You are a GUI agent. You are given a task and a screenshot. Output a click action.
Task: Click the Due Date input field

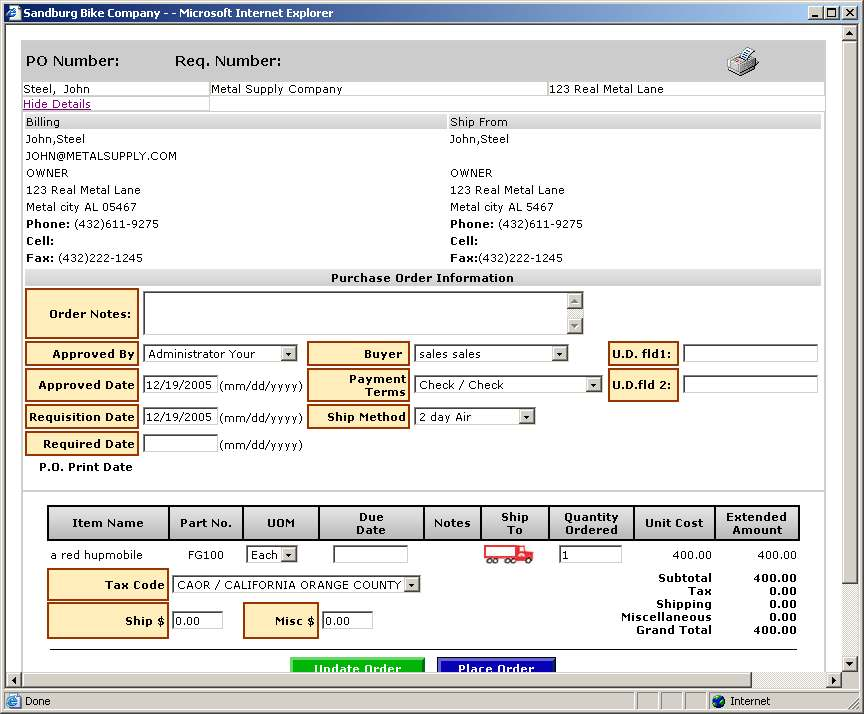point(370,554)
